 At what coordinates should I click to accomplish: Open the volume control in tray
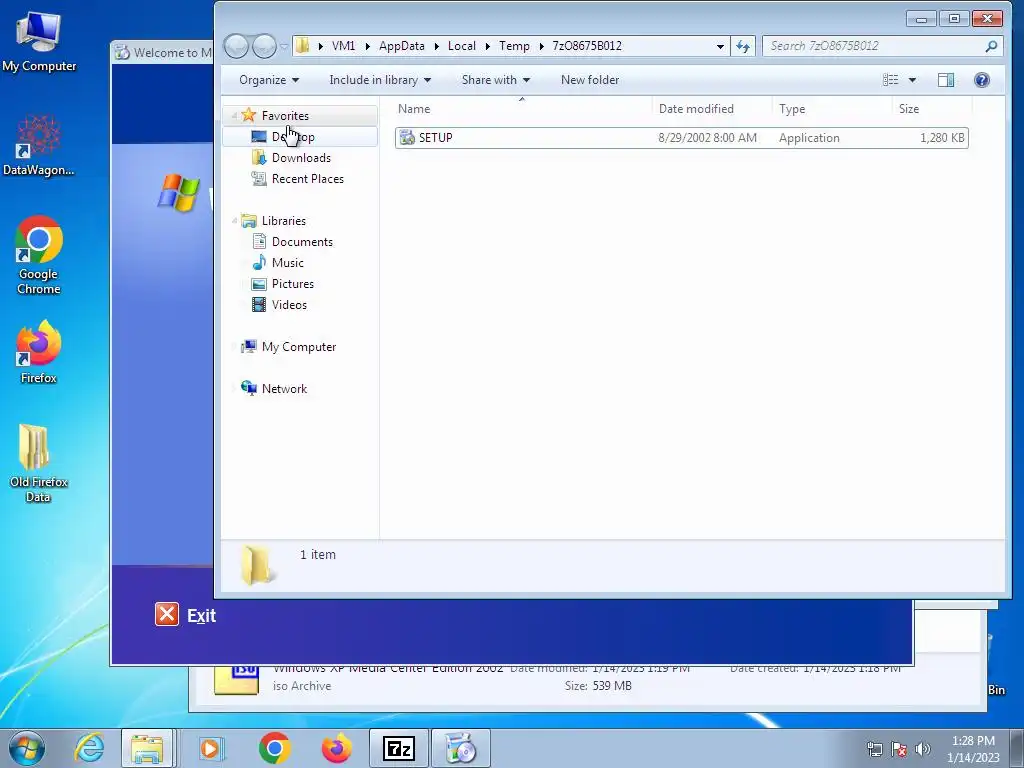(923, 749)
